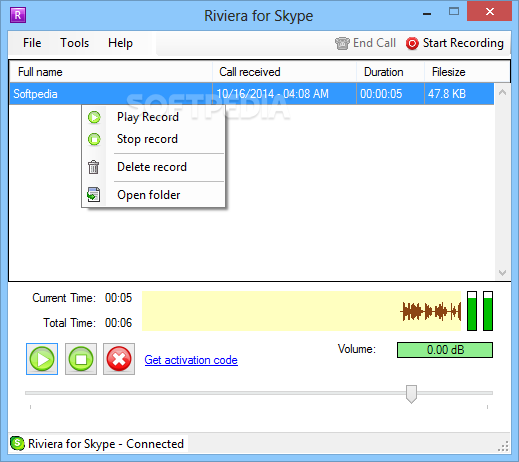Image resolution: width=519 pixels, height=462 pixels.
Task: Click Riviera for Skype - Connected status text
Action: (x=106, y=444)
